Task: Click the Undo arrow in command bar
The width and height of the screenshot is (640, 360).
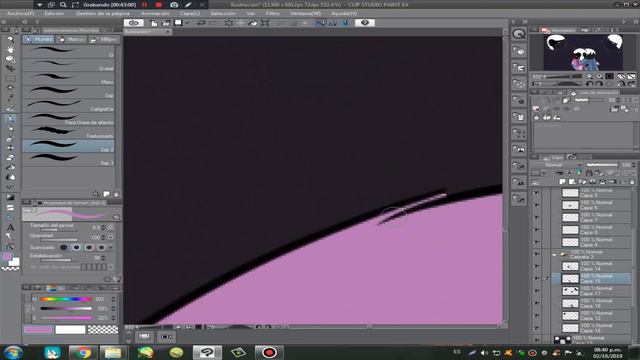Action: tap(200, 23)
